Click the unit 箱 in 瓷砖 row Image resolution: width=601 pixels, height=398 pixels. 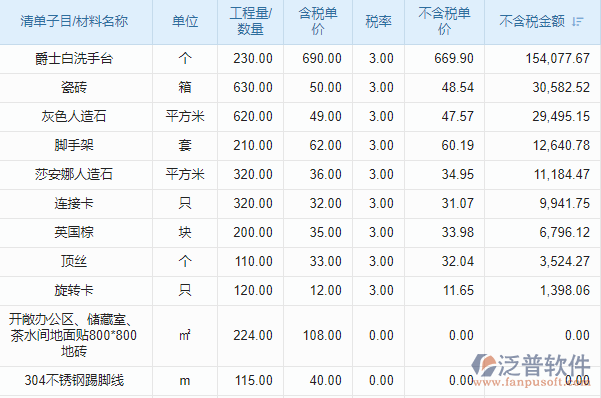click(x=185, y=87)
